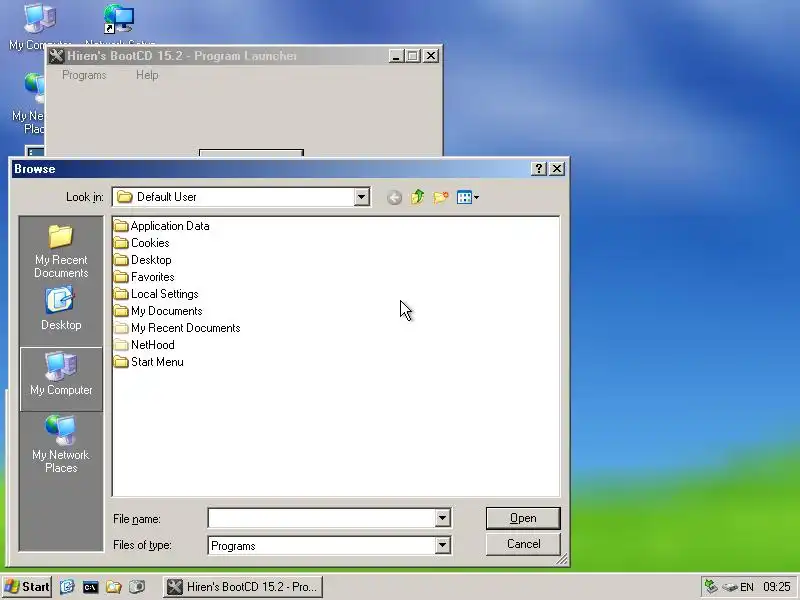Click the taskbar clock showing 09:25
The image size is (800, 600).
click(x=777, y=587)
